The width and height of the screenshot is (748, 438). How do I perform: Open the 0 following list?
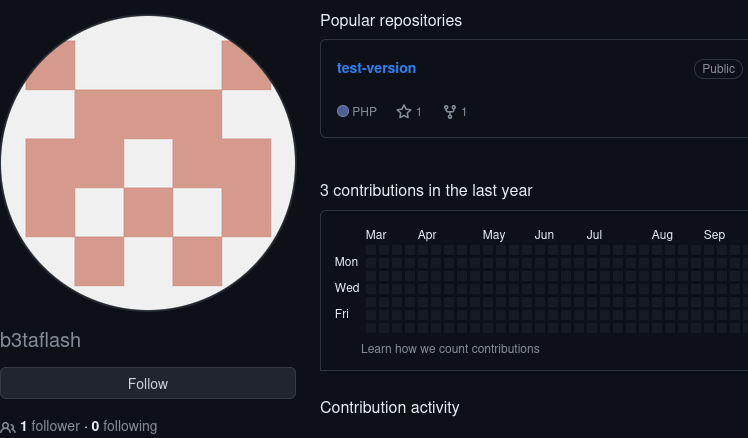(124, 426)
